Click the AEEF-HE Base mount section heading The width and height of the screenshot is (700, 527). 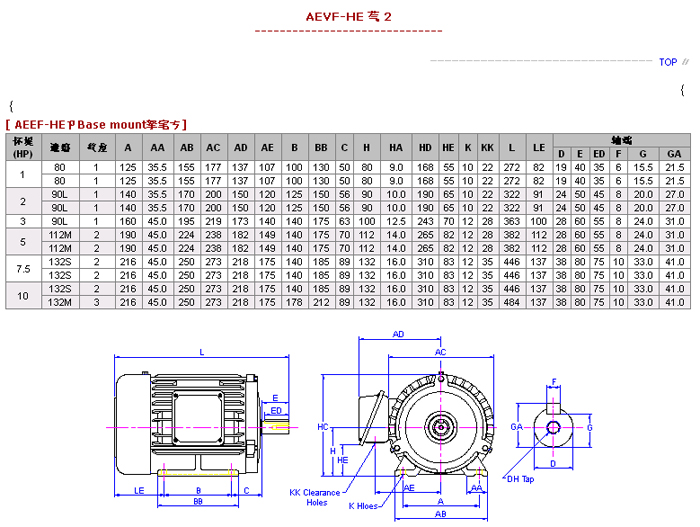[96, 124]
